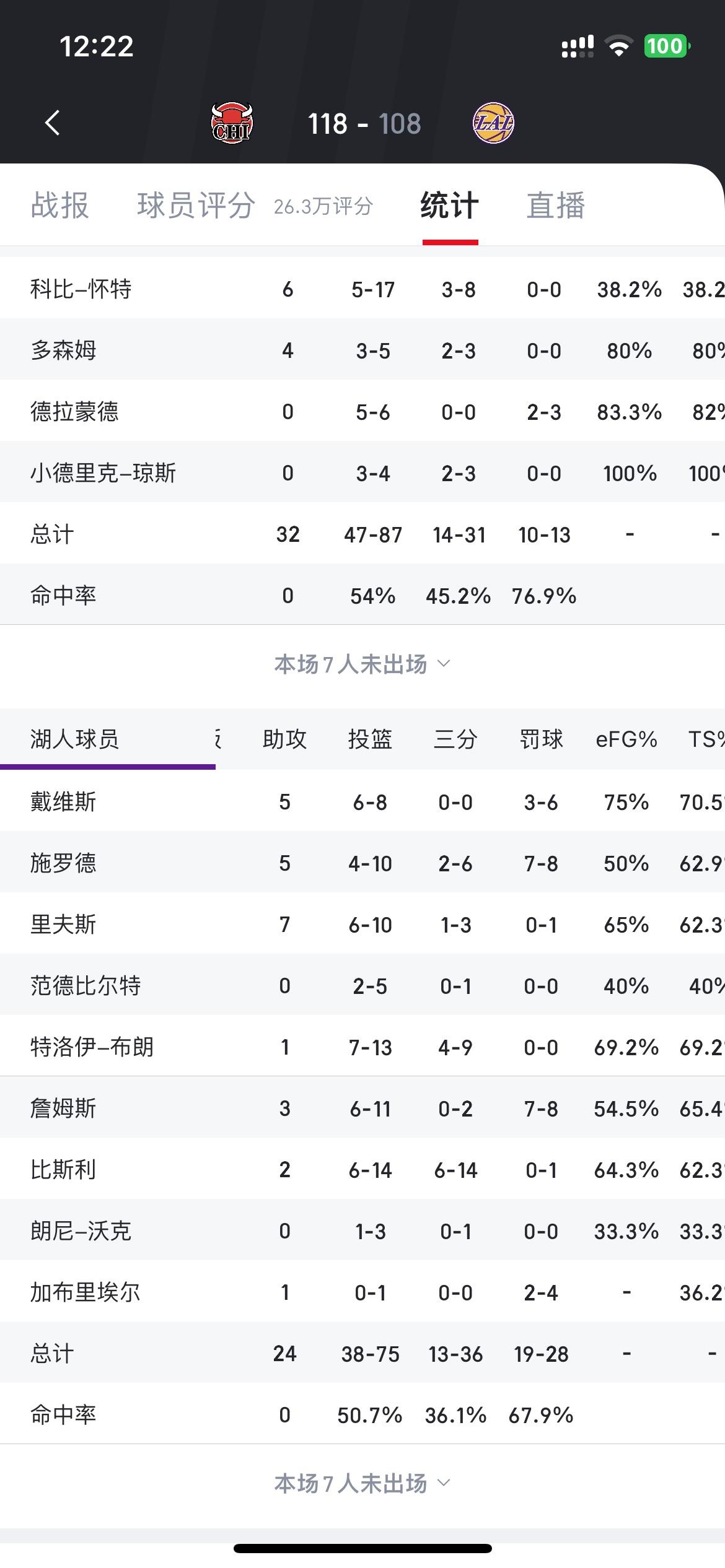Open player 特洛伊-布朗 row

(362, 1047)
